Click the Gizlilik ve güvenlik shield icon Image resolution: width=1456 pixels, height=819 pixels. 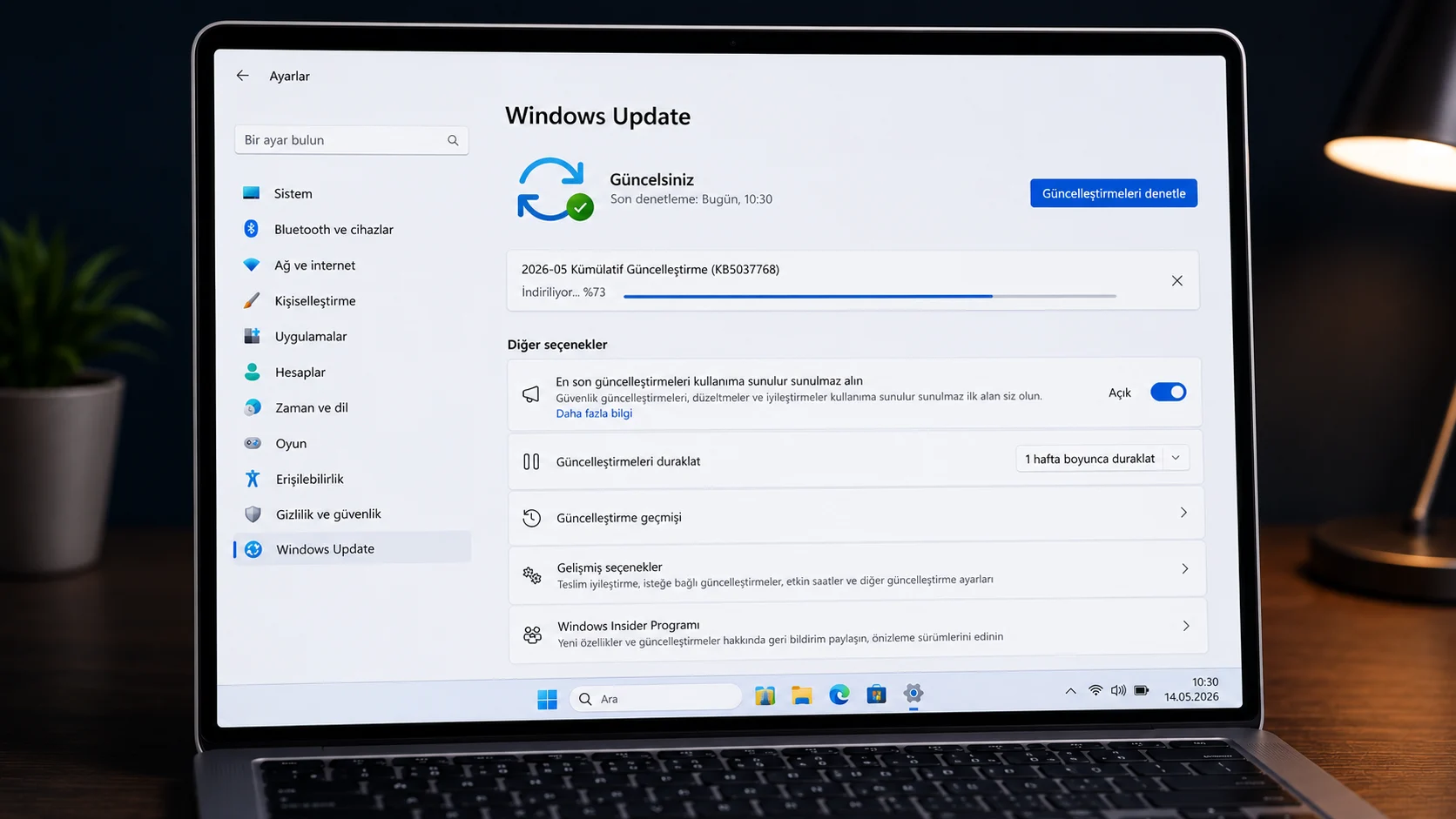pyautogui.click(x=253, y=514)
